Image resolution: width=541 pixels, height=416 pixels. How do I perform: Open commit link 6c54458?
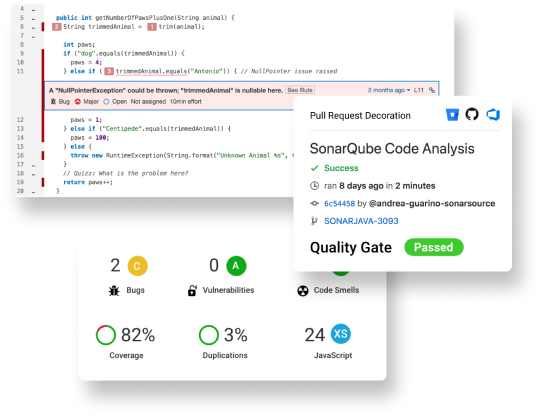pos(339,204)
